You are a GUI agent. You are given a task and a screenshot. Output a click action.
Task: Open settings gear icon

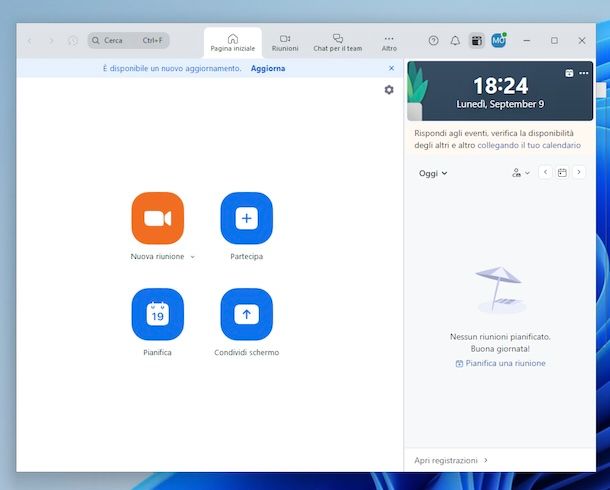(389, 90)
